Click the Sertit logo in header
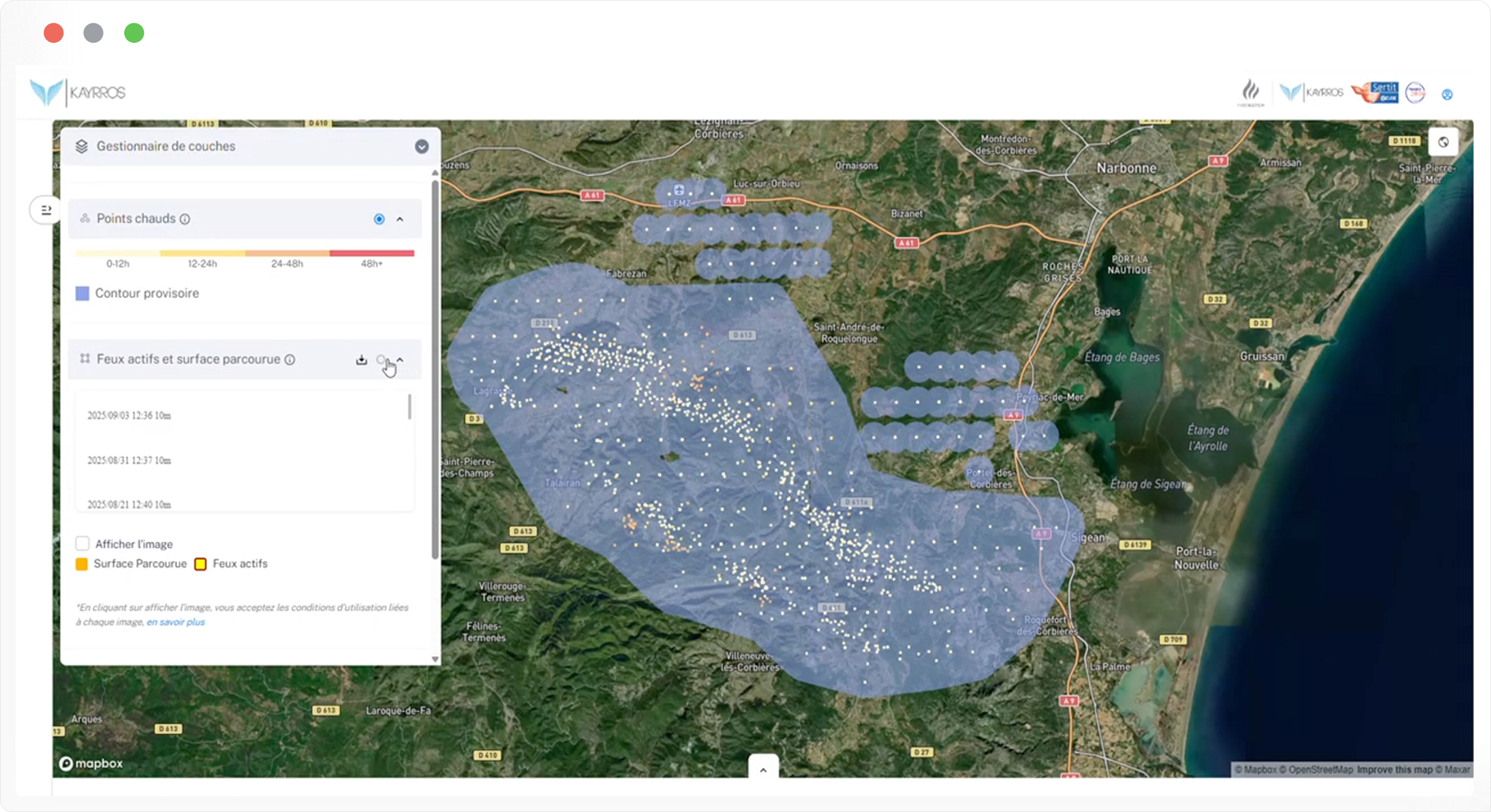 click(1375, 93)
